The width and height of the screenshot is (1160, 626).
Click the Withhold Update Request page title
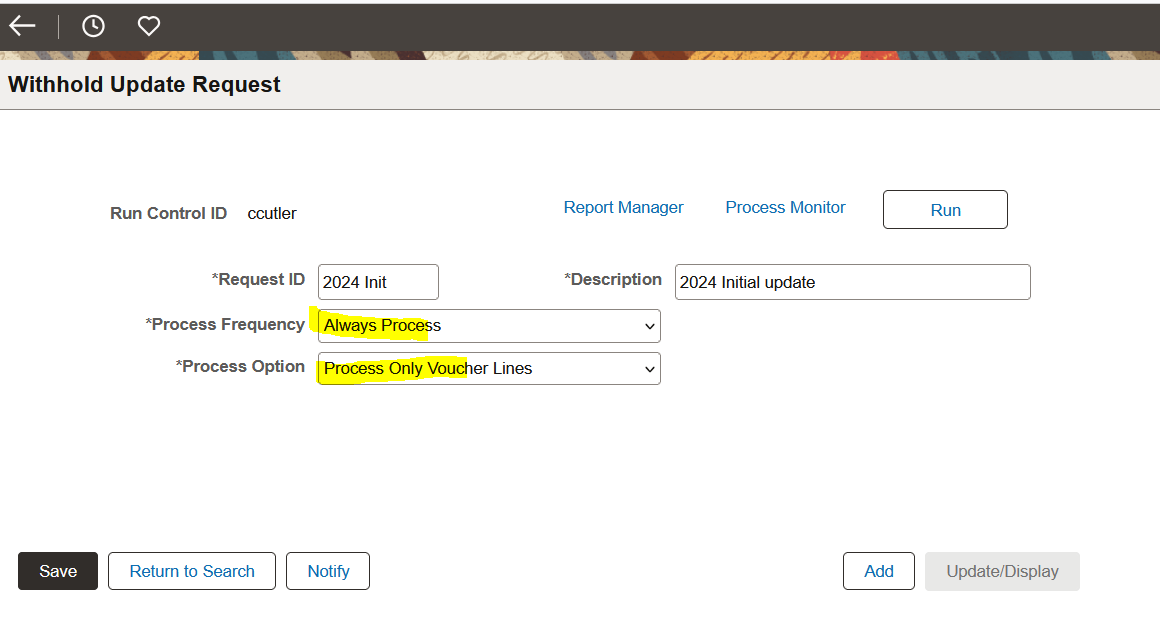coord(144,85)
